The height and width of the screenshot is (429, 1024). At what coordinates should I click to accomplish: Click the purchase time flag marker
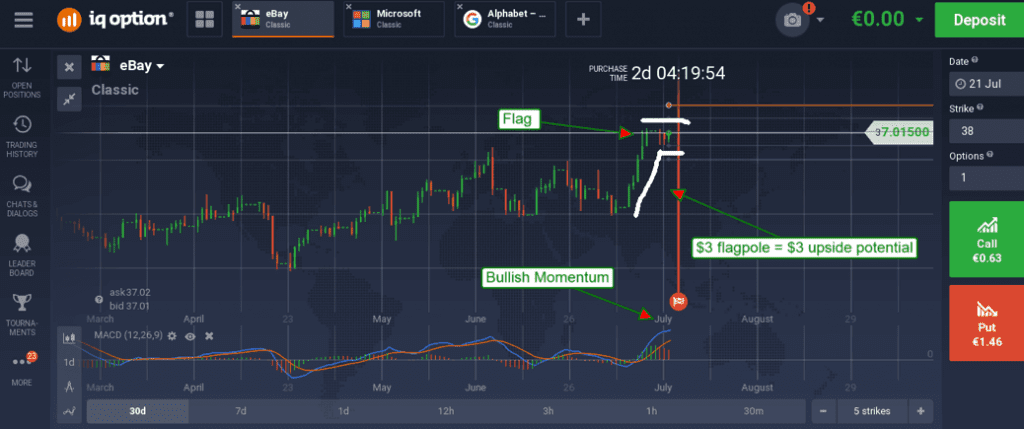tap(679, 301)
